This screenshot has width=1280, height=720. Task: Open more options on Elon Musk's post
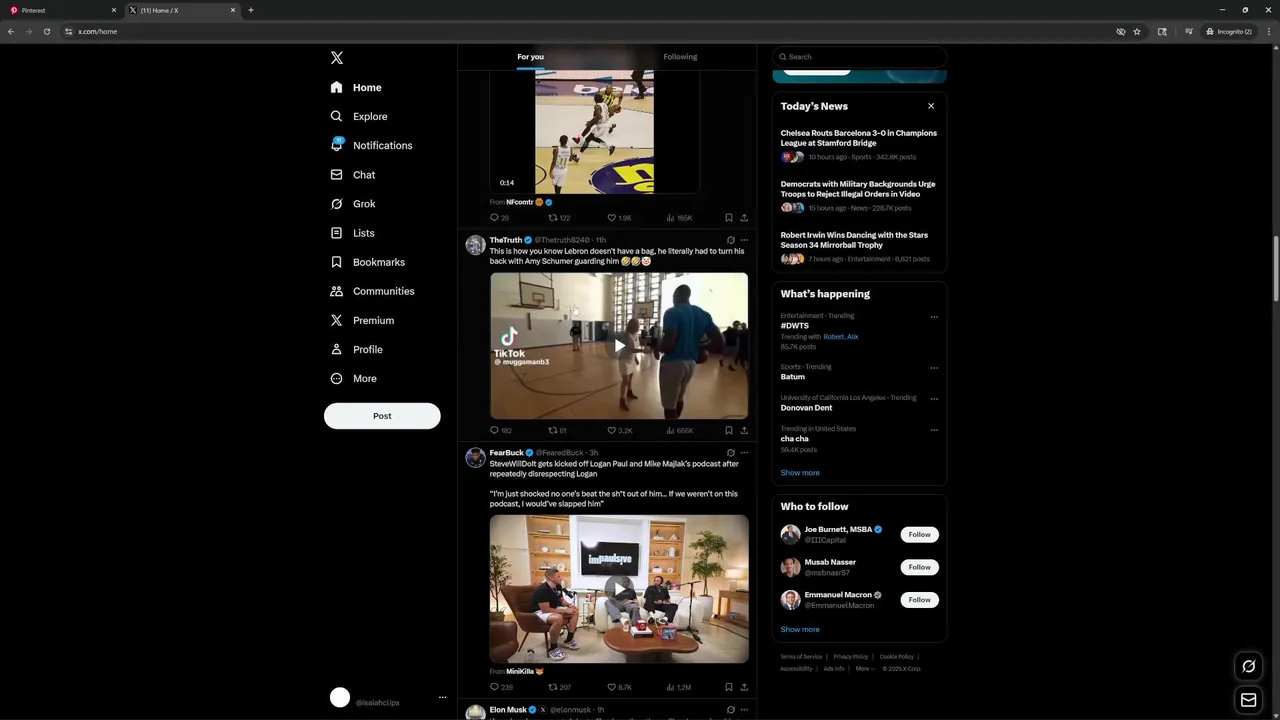pos(744,710)
